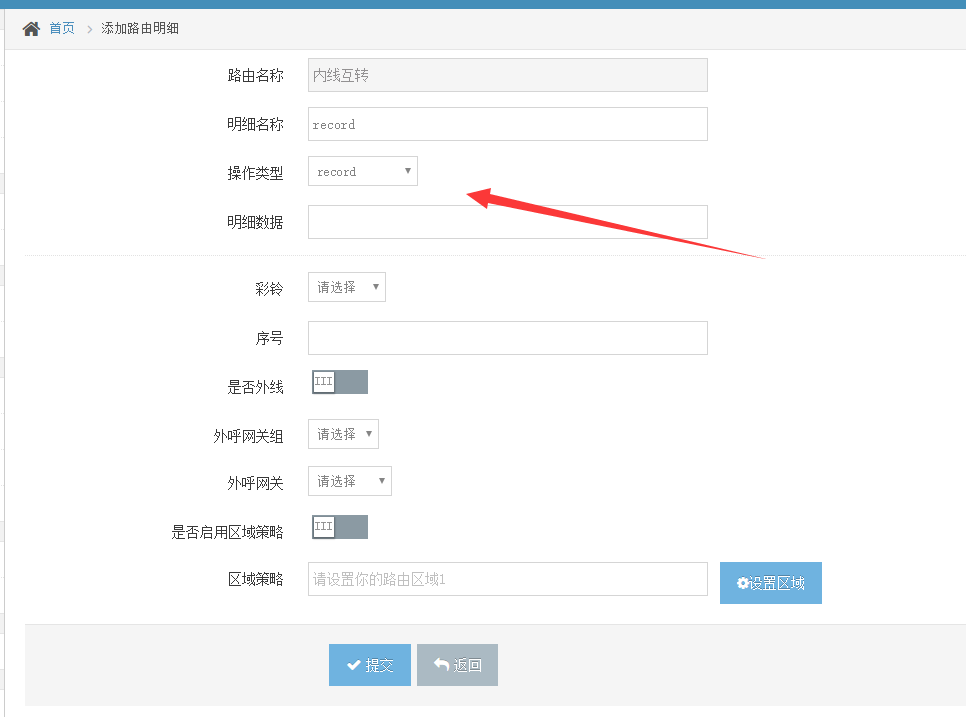Click into the 明细数据 text field
The width and height of the screenshot is (966, 717).
(x=507, y=222)
